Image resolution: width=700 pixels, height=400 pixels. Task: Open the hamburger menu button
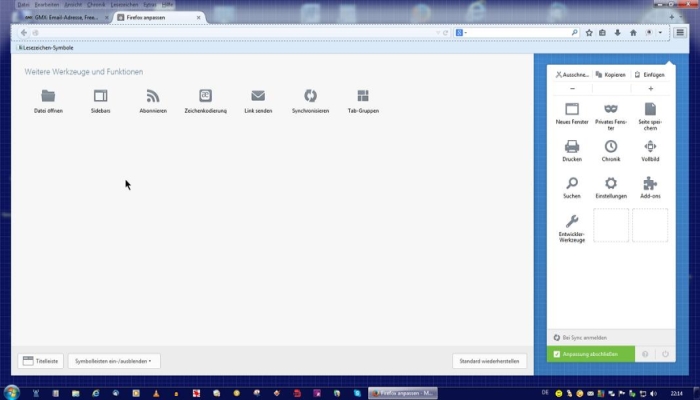(680, 32)
